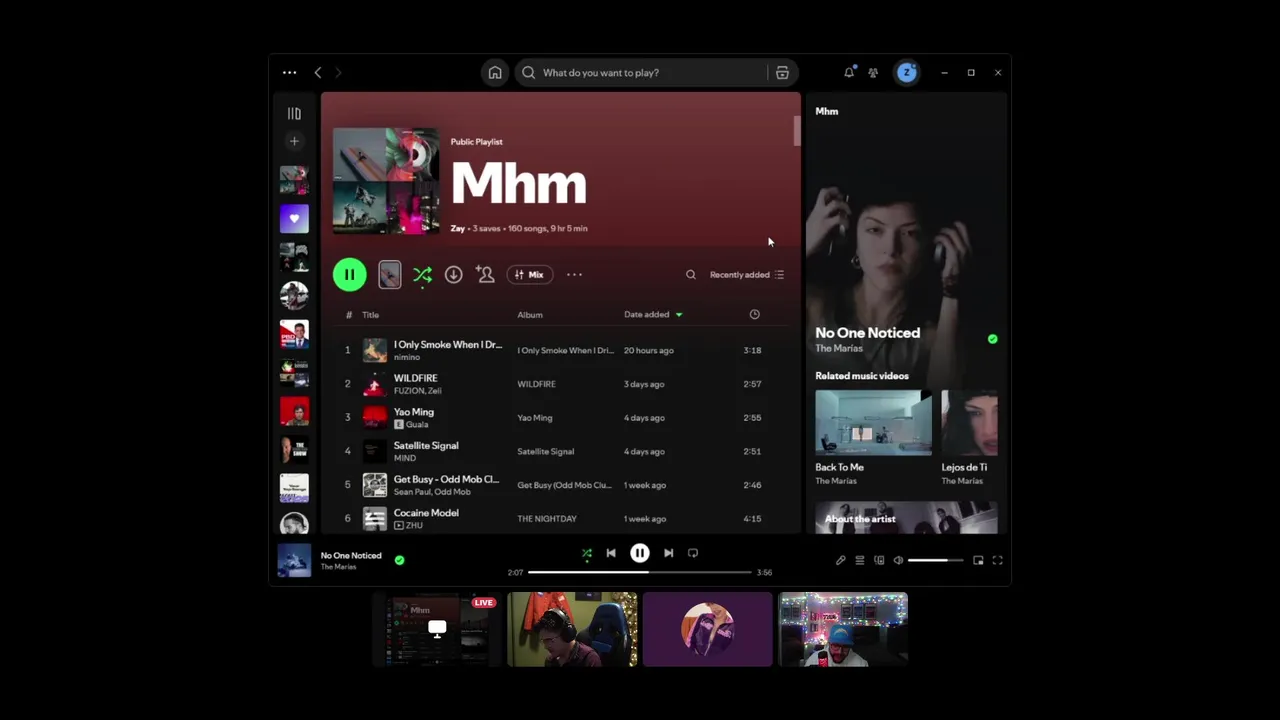Open artist Zay on playlist header
Screen dimensions: 1280x720
pyautogui.click(x=458, y=228)
